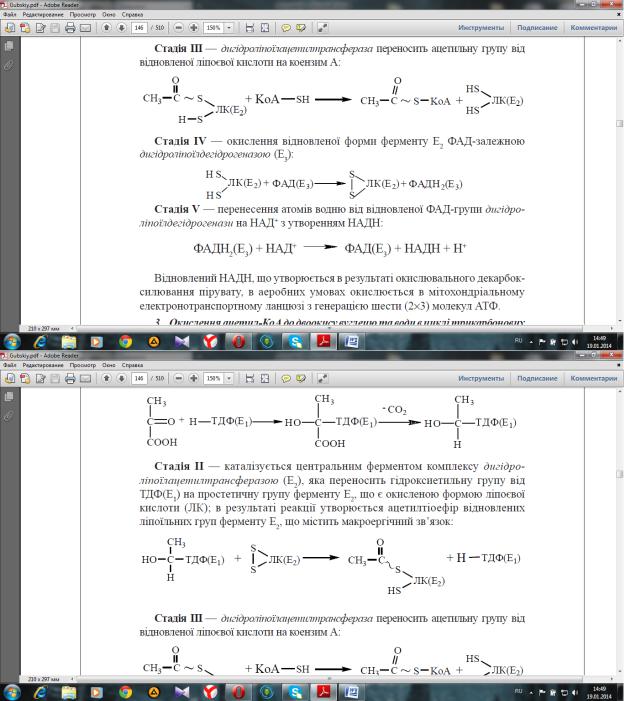Open Windows Explorer folder on upper taskbar
Viewport: 624px width, 701px height.
[x=69, y=342]
